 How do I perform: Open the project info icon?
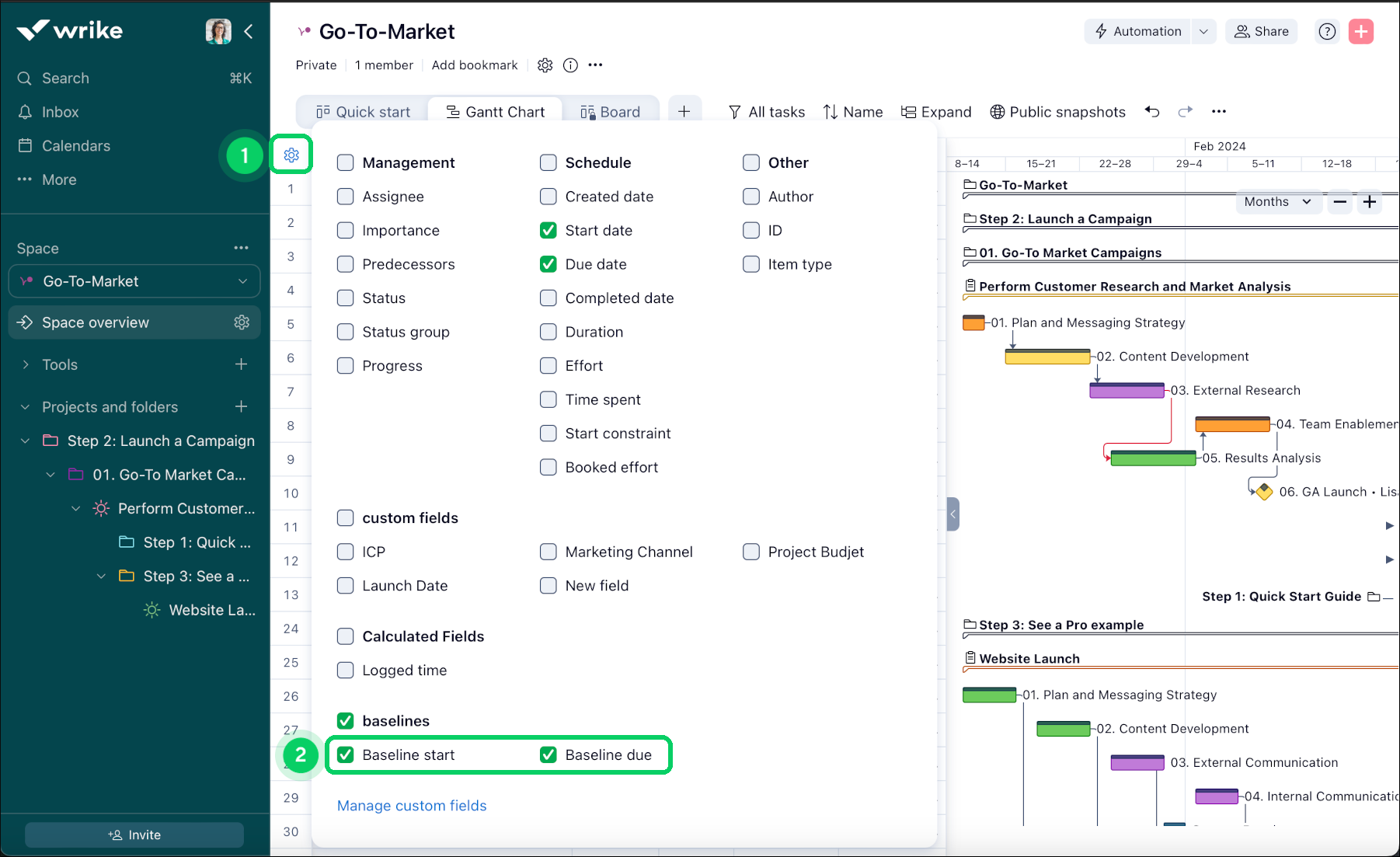(x=570, y=65)
